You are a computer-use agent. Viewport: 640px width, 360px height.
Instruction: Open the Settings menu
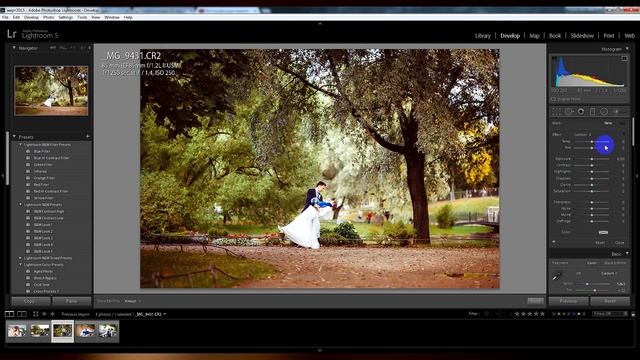(65, 18)
